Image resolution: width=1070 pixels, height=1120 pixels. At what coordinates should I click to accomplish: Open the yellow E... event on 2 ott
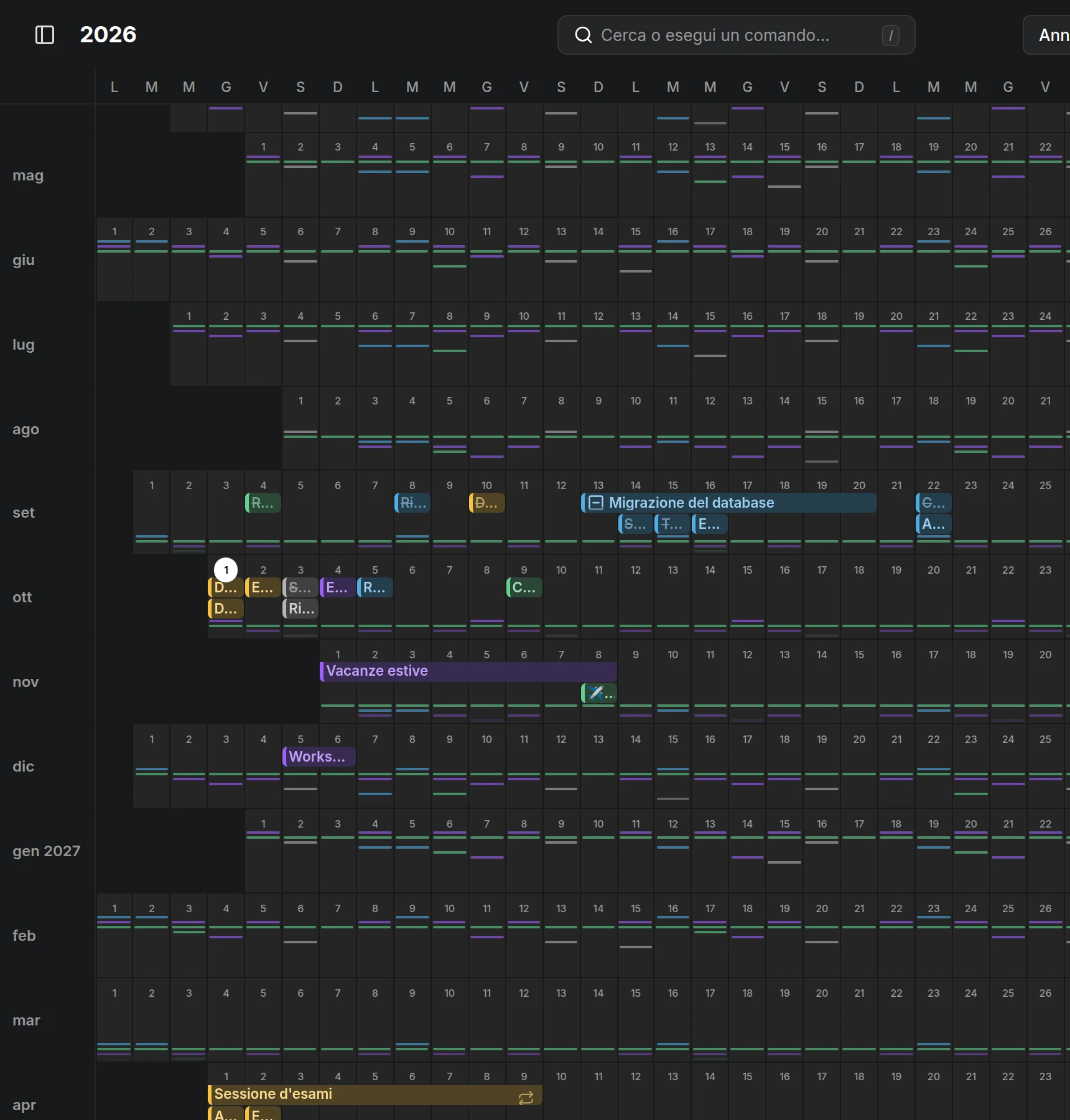[263, 587]
